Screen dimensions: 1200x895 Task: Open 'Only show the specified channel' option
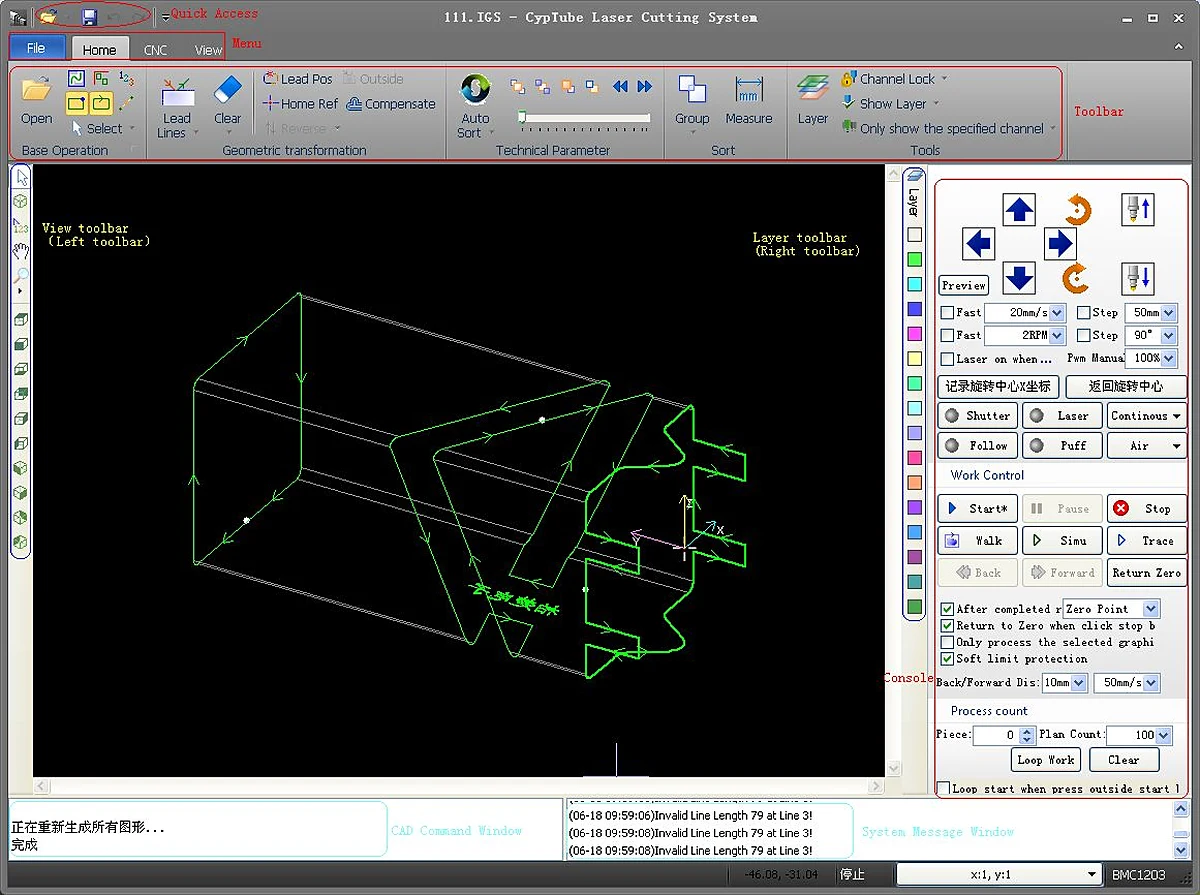947,129
